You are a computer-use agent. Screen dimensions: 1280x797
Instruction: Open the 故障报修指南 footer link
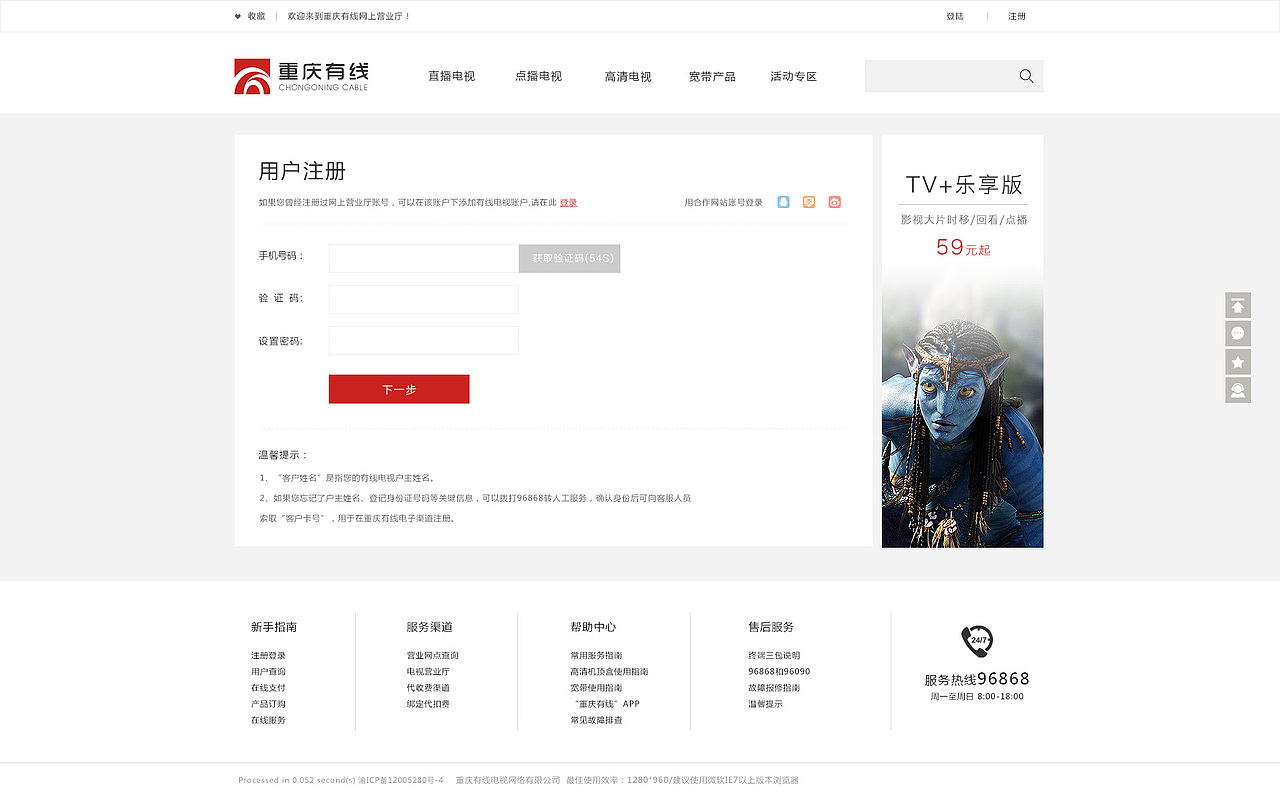tap(774, 688)
